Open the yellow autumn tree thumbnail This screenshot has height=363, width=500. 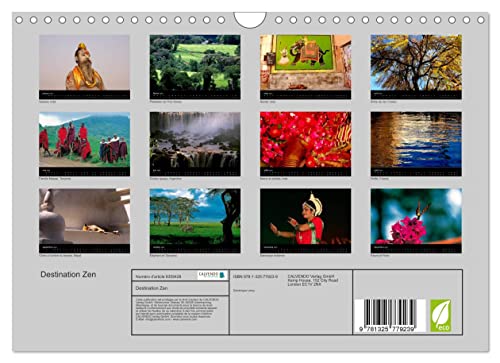[x=416, y=67]
